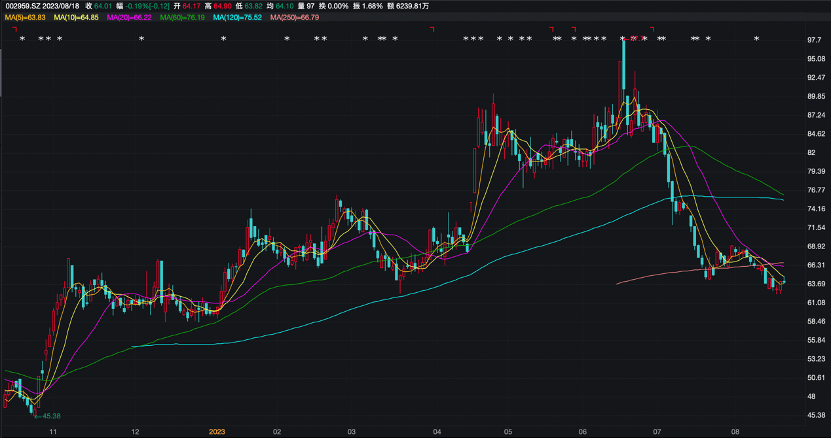
Task: Click the MA(5)=63.83 indicator label
Action: click(x=27, y=17)
